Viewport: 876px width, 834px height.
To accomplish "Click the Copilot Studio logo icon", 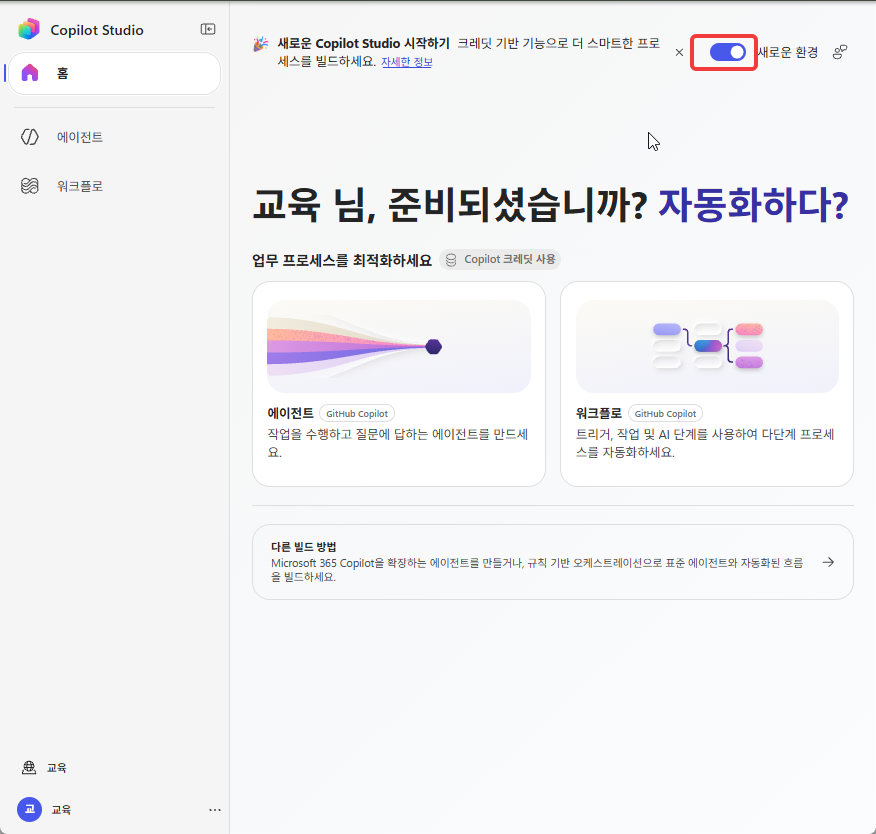I will pyautogui.click(x=29, y=29).
